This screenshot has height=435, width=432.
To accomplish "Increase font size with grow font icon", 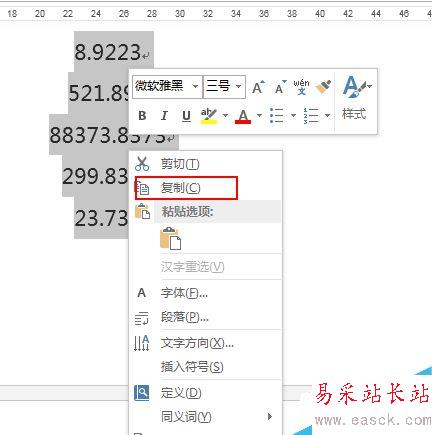I will [258, 87].
